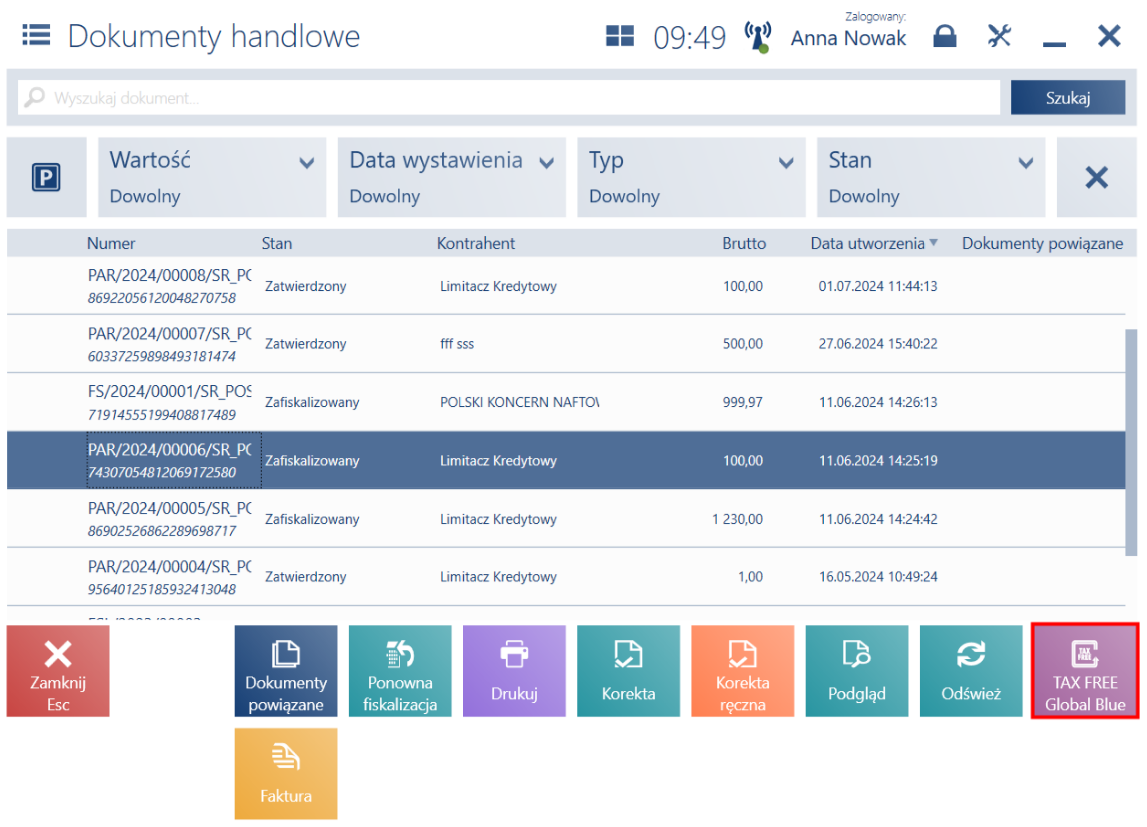1147x827 pixels.
Task: Focus the Wyszukaj dokument search field
Action: click(x=508, y=97)
